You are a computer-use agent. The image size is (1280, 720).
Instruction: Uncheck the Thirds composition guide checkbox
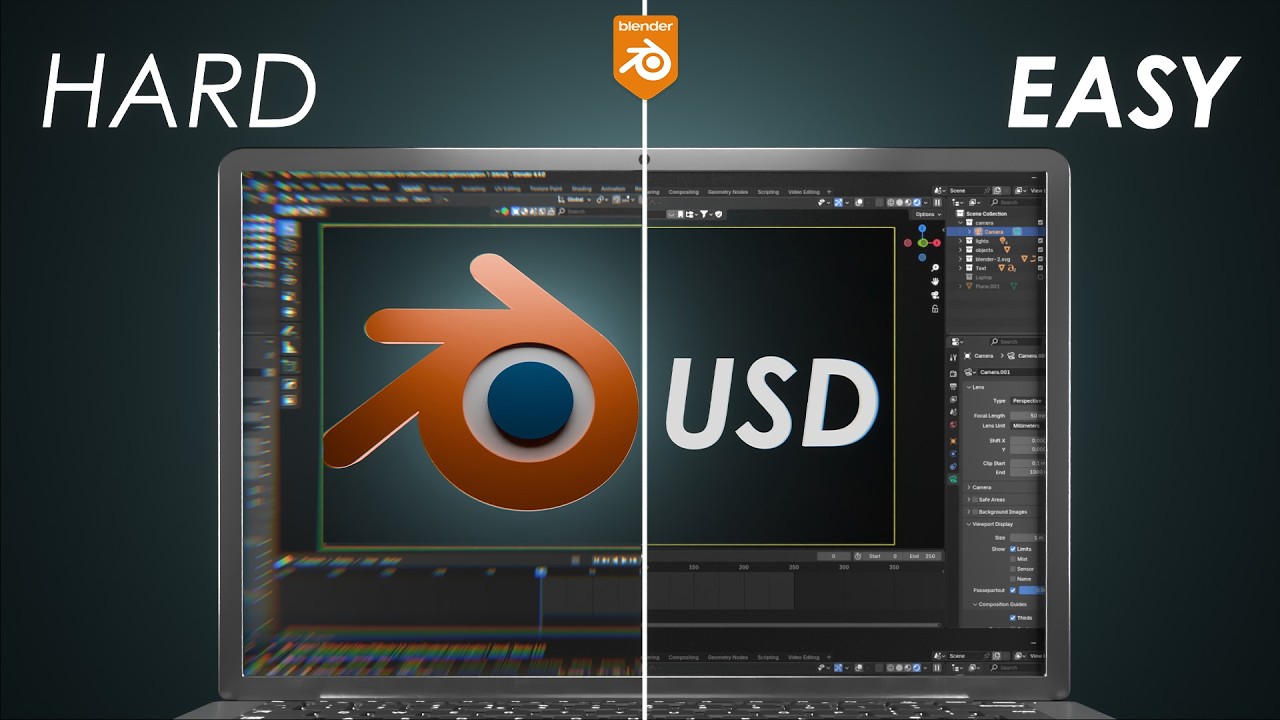(1013, 618)
